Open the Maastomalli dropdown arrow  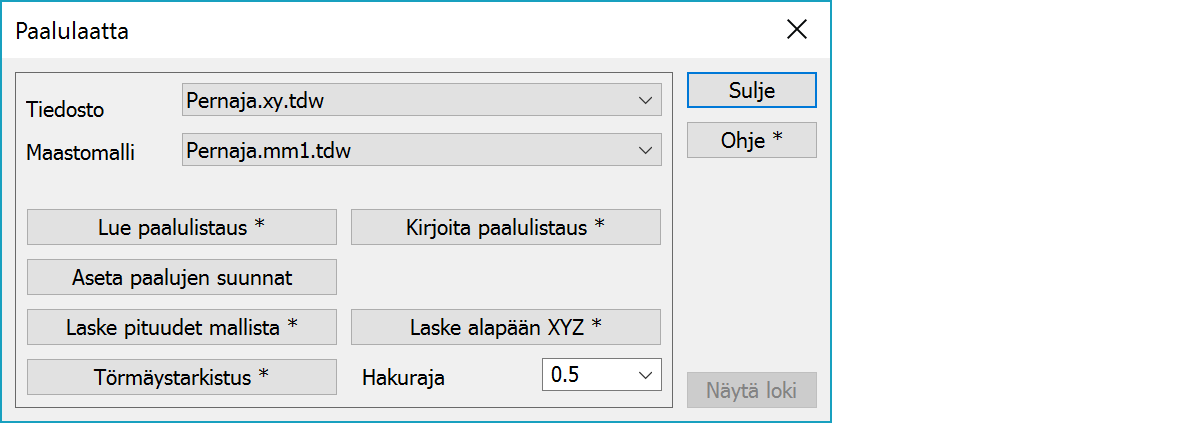(645, 150)
